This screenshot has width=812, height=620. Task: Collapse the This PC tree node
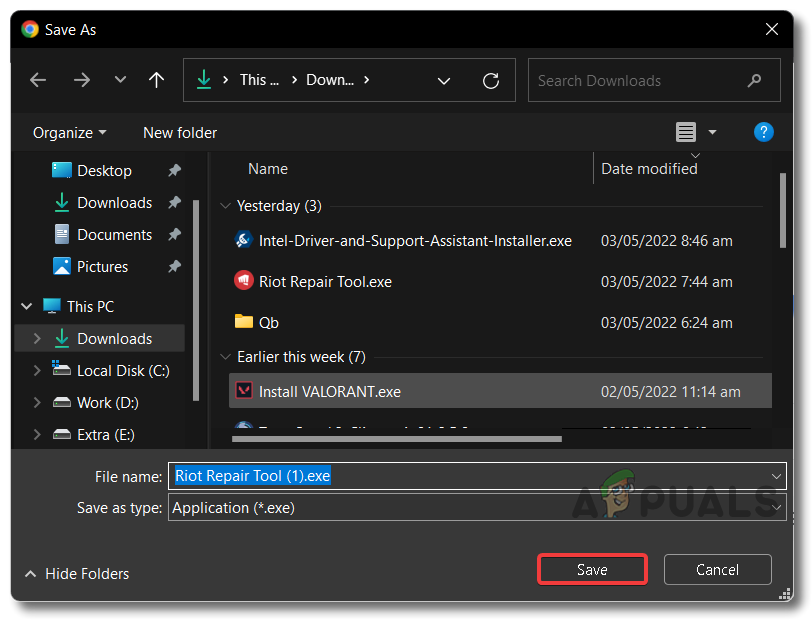click(26, 307)
